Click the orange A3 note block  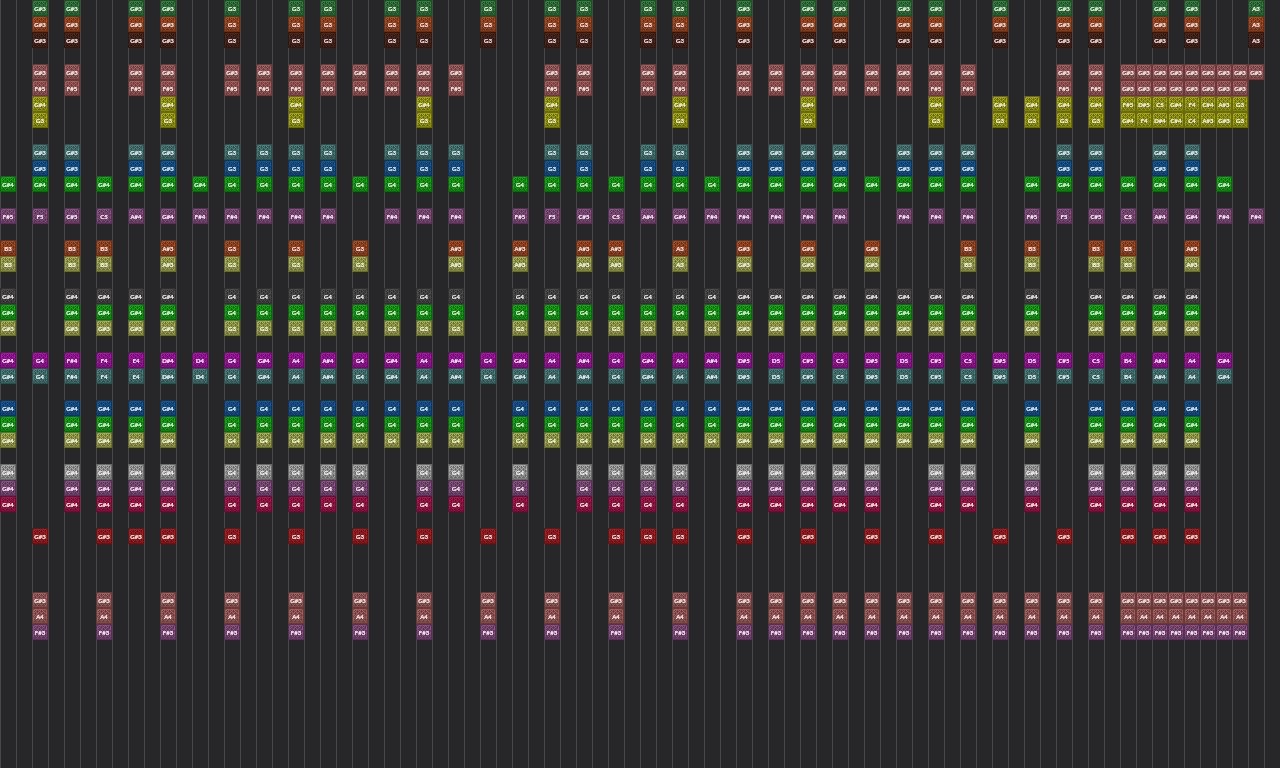tap(1256, 24)
